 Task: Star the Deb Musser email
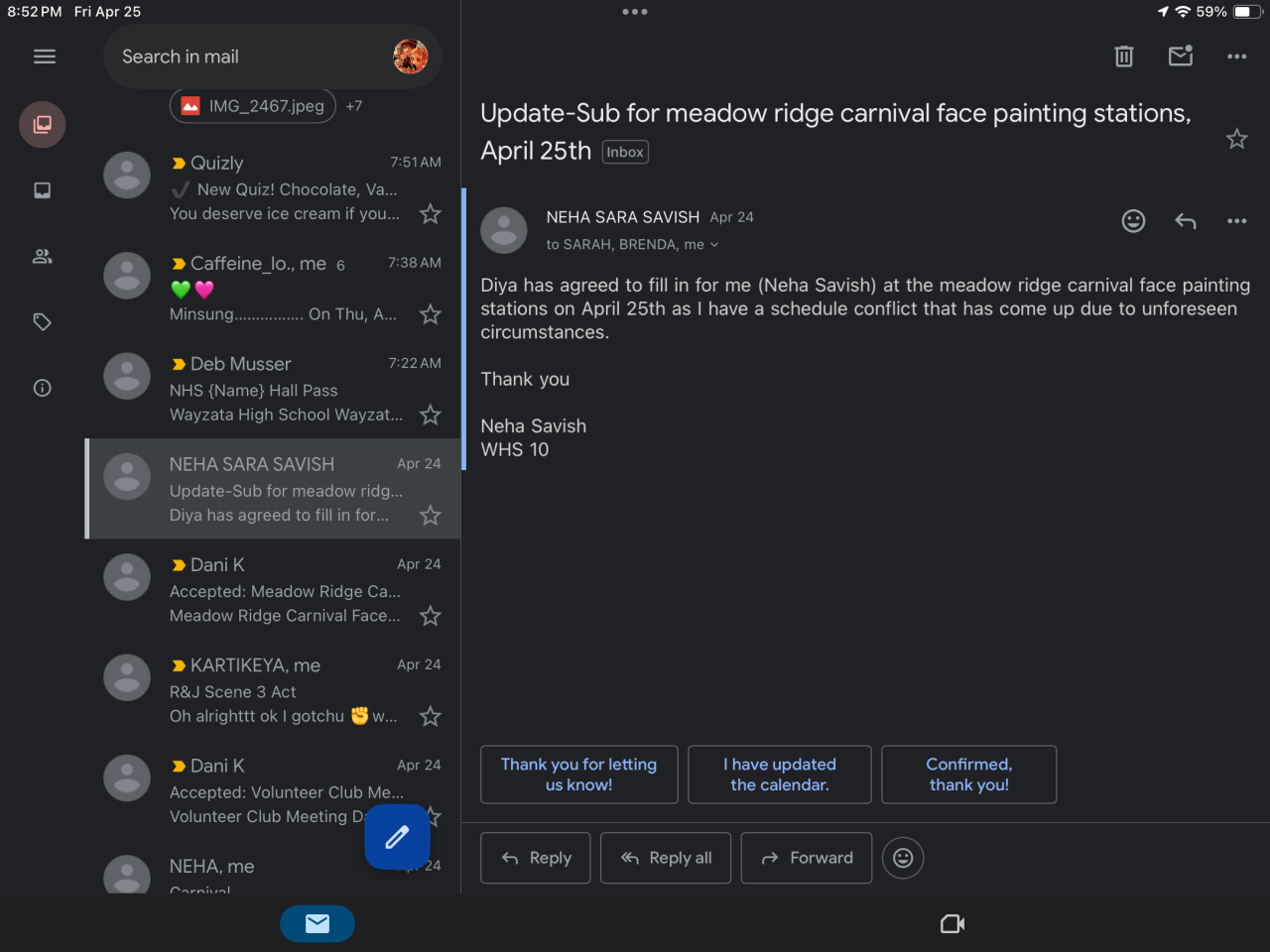430,416
